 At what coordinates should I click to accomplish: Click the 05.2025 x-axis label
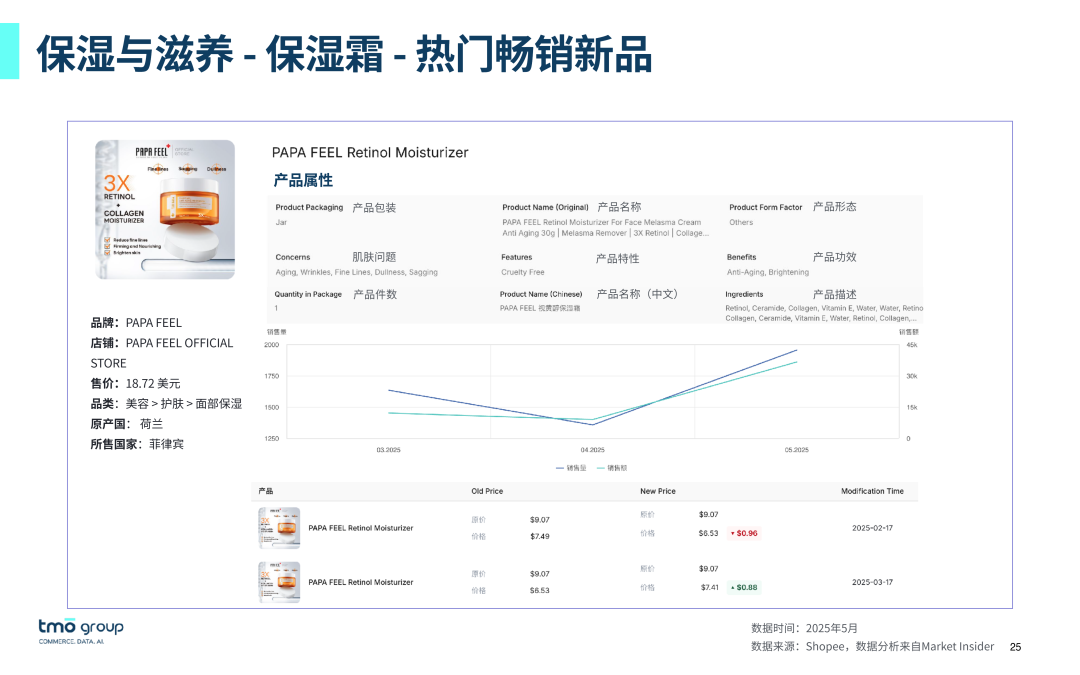(797, 450)
